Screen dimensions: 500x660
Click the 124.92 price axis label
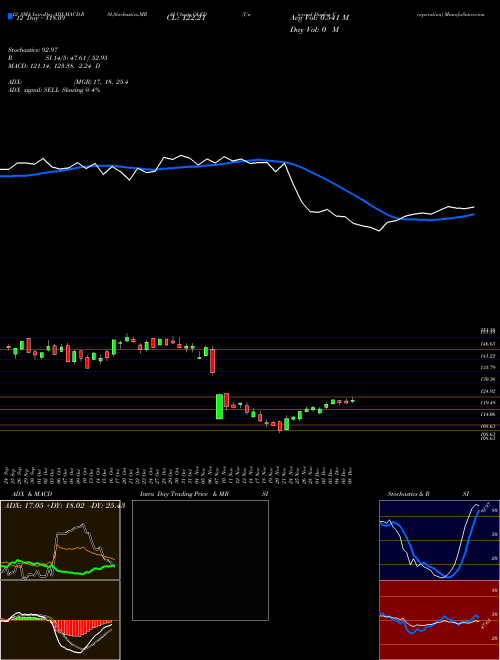coord(488,391)
